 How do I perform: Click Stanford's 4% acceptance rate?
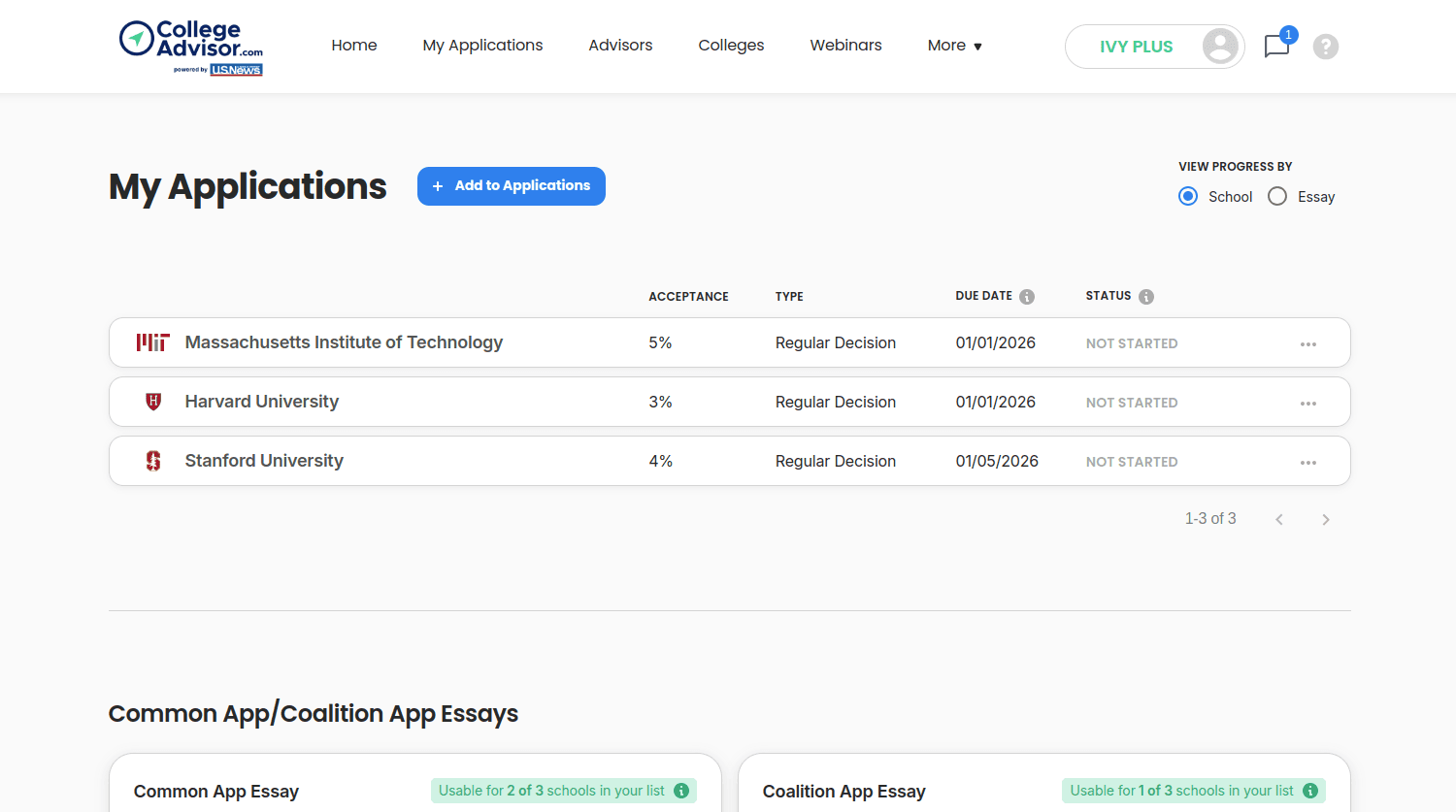click(x=660, y=461)
